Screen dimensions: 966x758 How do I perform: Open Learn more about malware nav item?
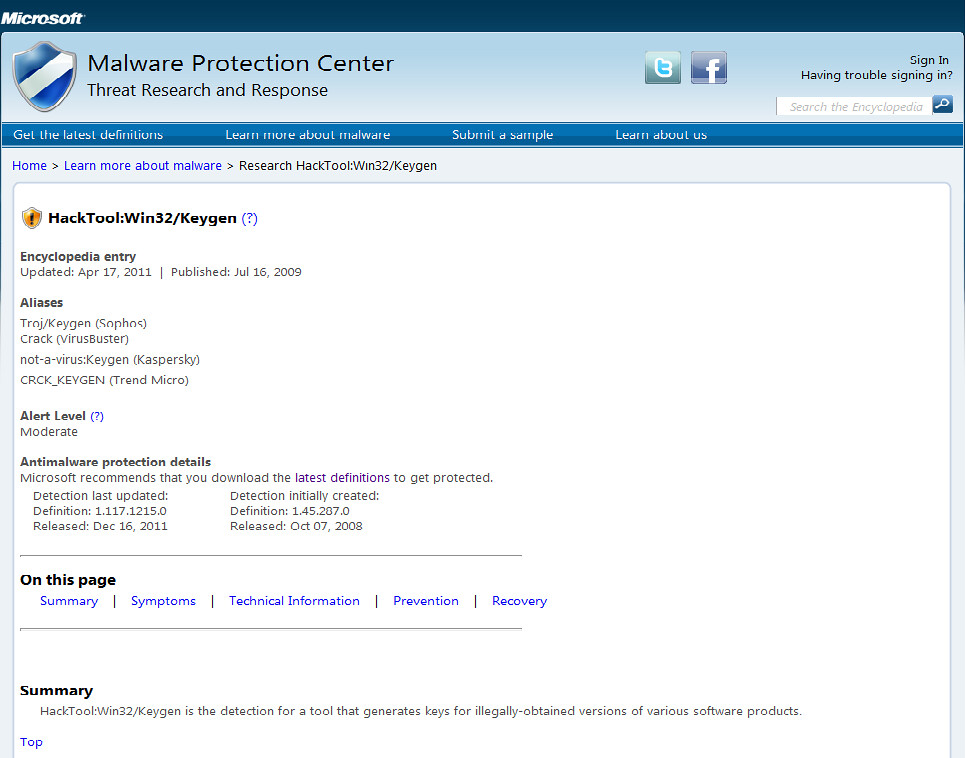(307, 134)
